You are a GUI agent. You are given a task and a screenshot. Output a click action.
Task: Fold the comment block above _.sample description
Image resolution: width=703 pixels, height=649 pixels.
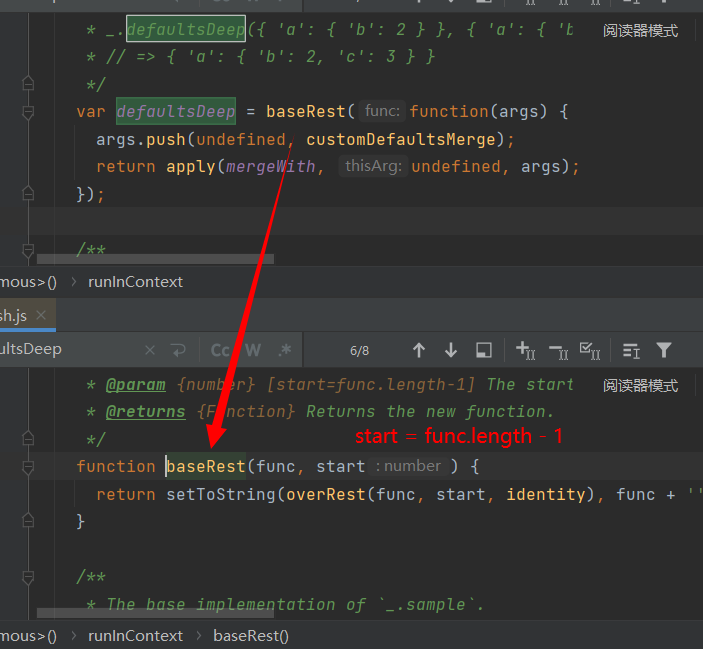(28, 577)
